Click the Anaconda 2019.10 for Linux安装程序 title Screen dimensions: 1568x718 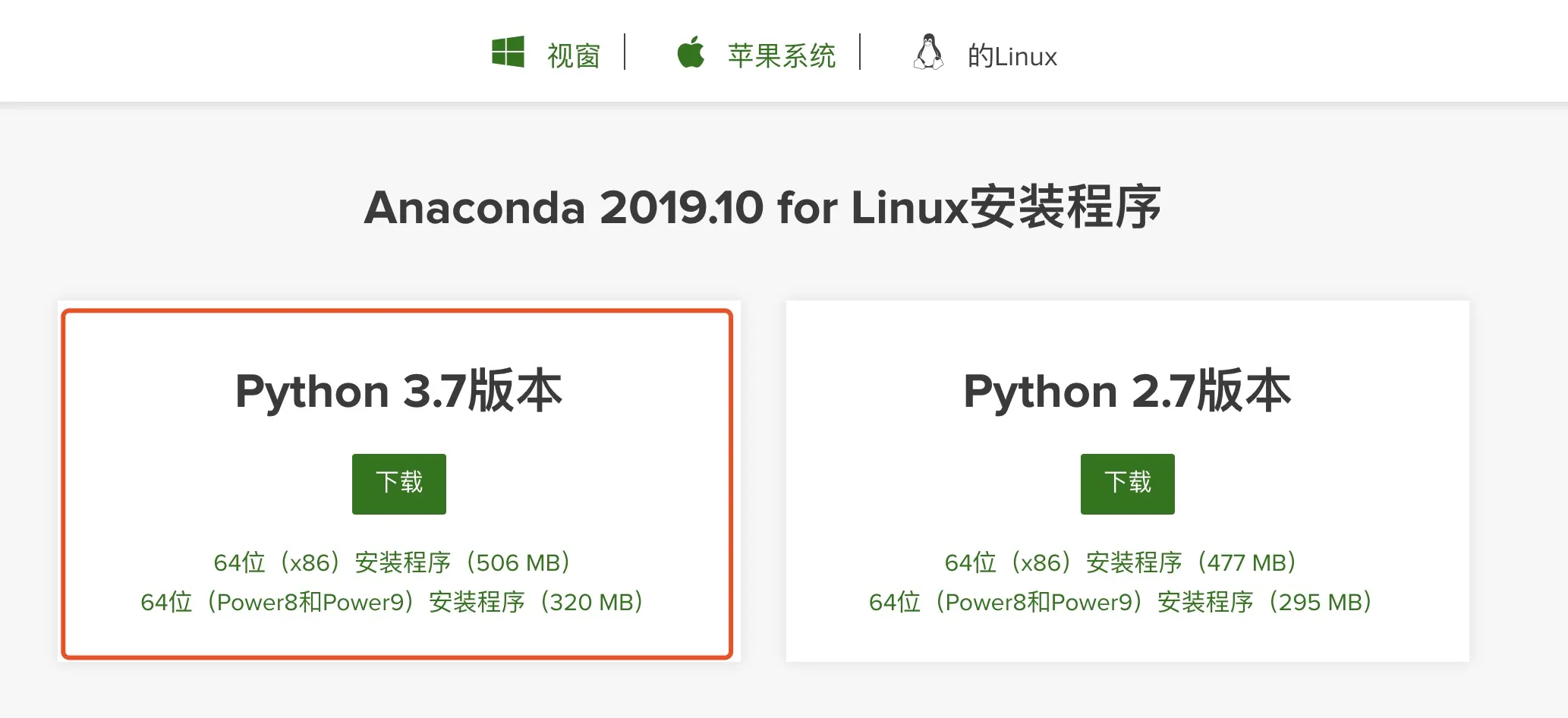coord(762,207)
